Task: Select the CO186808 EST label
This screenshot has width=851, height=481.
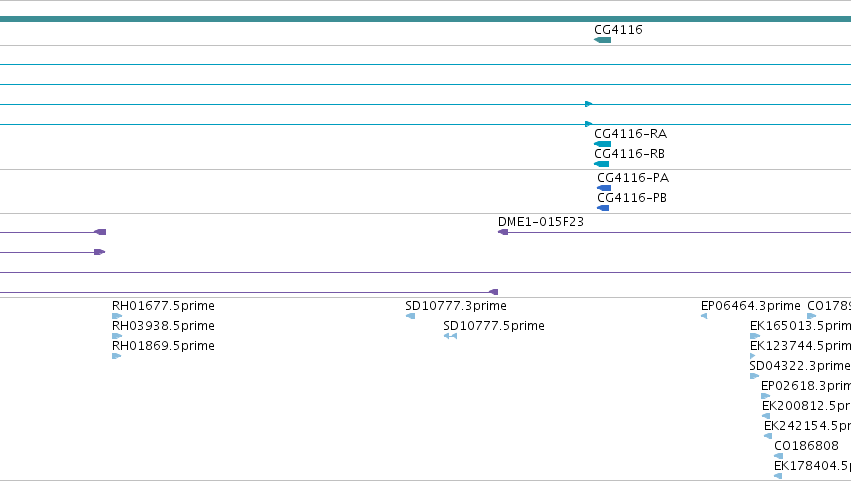Action: tap(806, 446)
